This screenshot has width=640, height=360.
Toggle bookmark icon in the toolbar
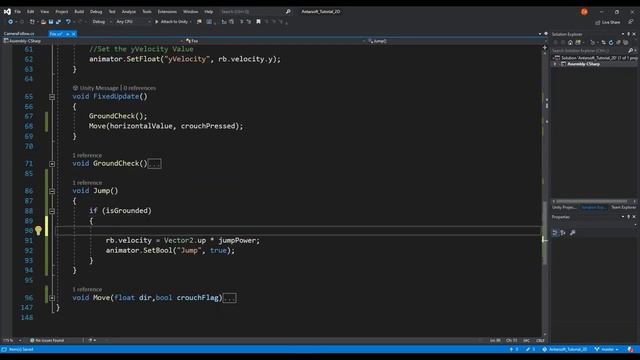coord(258,22)
